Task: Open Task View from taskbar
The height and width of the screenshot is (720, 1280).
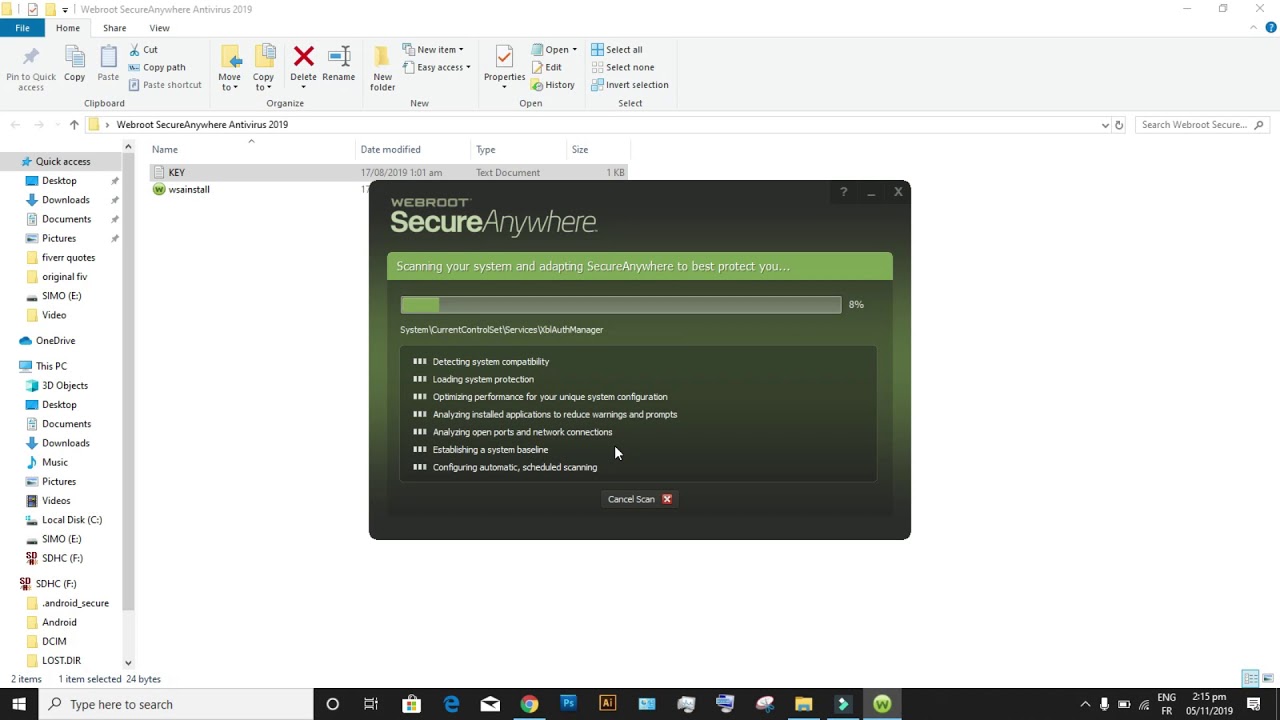Action: coord(371,704)
